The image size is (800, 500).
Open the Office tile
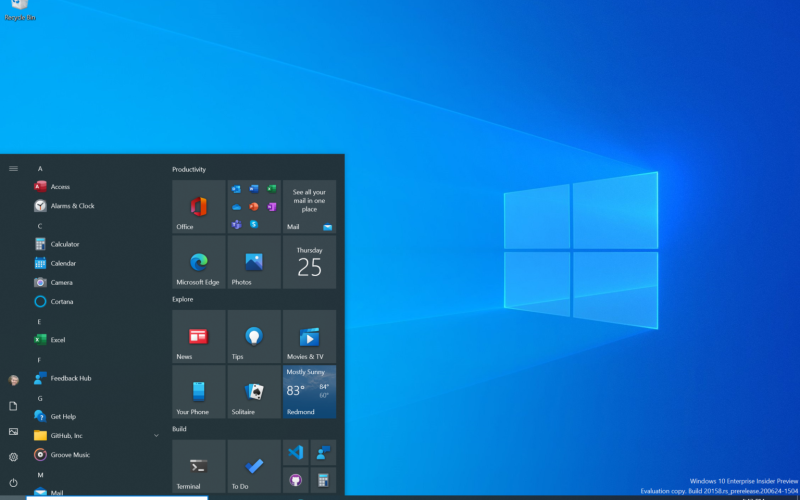tap(198, 207)
